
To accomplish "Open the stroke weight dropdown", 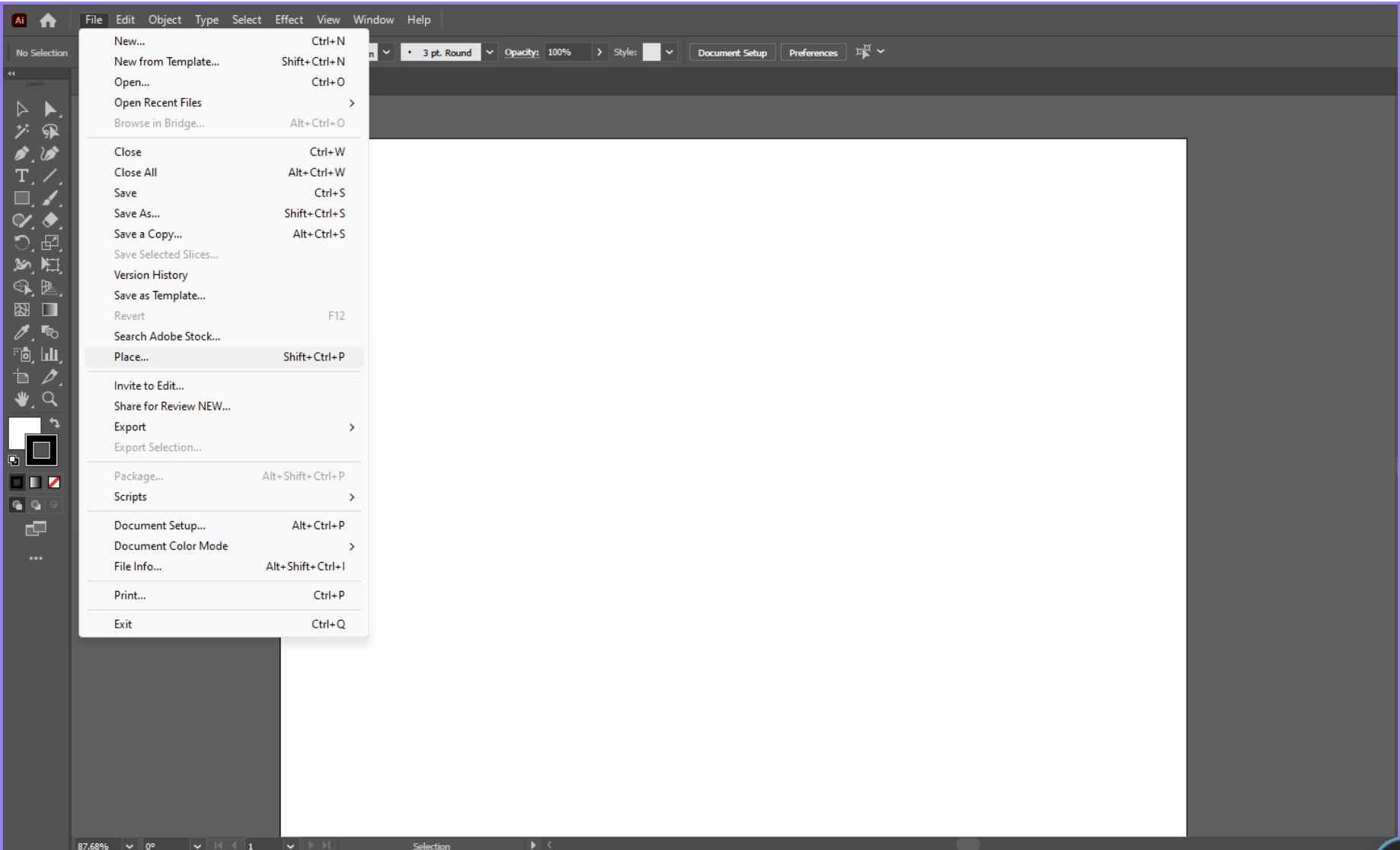I will click(x=490, y=52).
